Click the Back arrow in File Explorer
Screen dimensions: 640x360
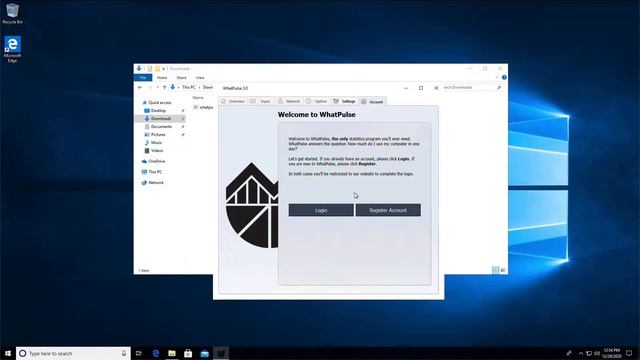coord(140,87)
